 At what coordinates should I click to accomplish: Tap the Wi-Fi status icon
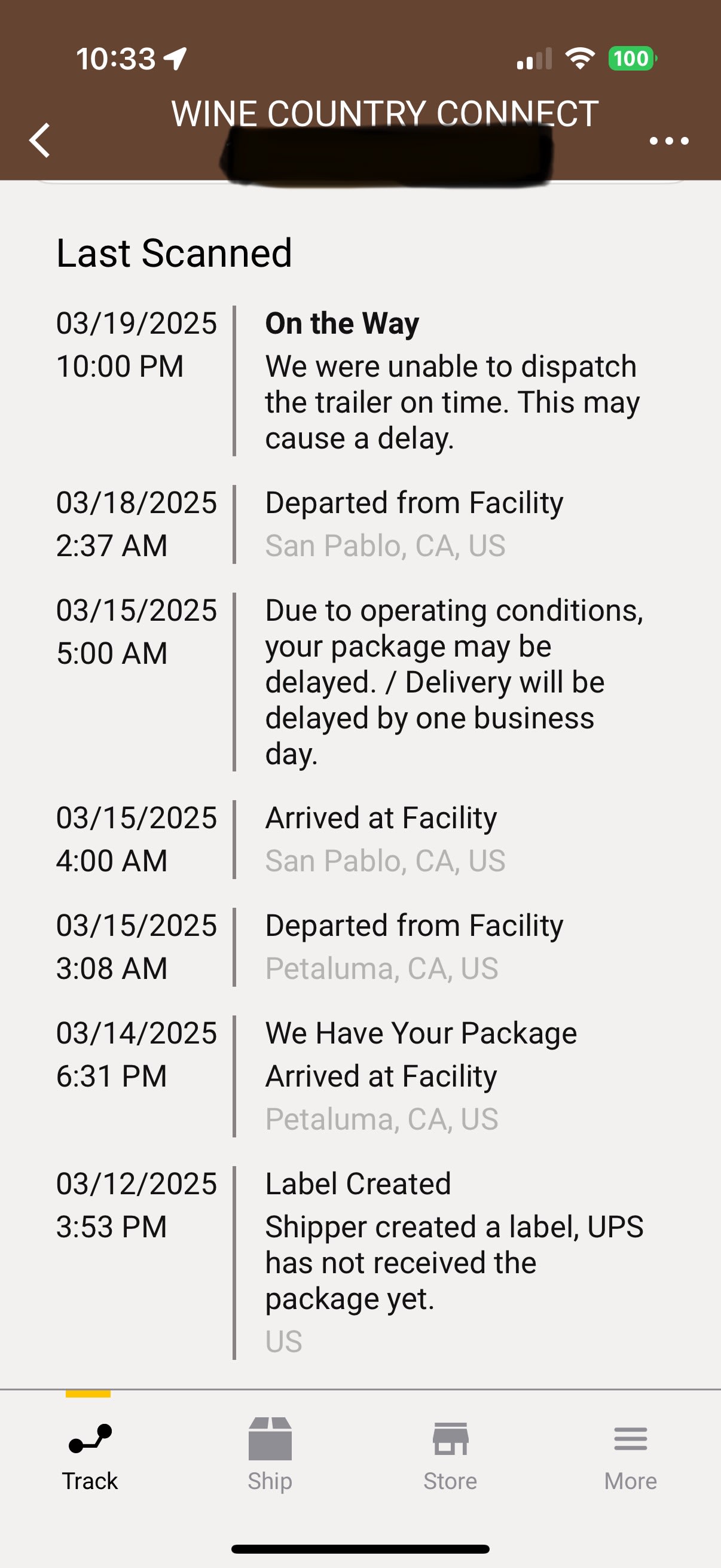[x=579, y=59]
